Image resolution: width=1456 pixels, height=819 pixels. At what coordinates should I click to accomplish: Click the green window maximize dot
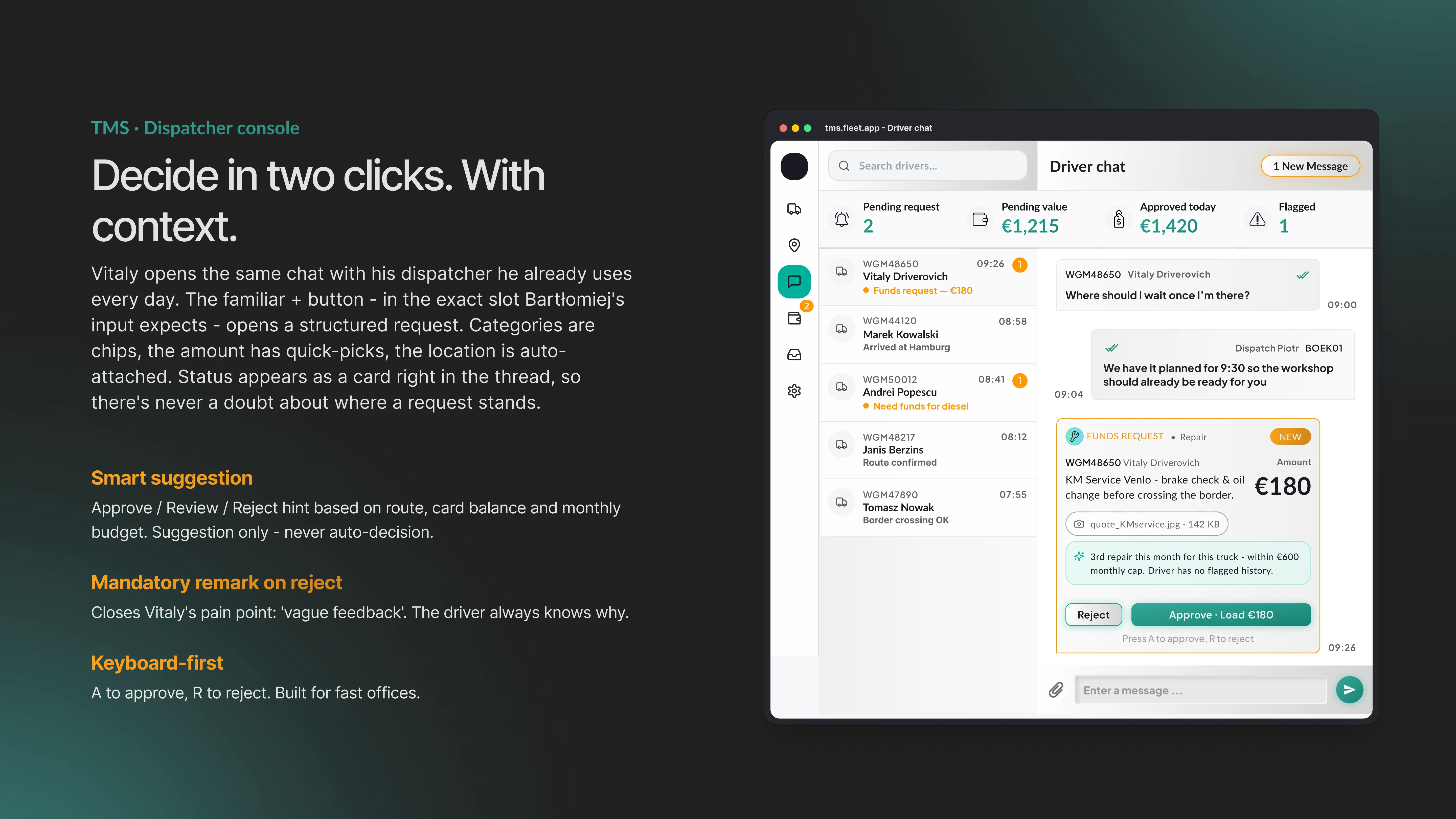[x=808, y=128]
